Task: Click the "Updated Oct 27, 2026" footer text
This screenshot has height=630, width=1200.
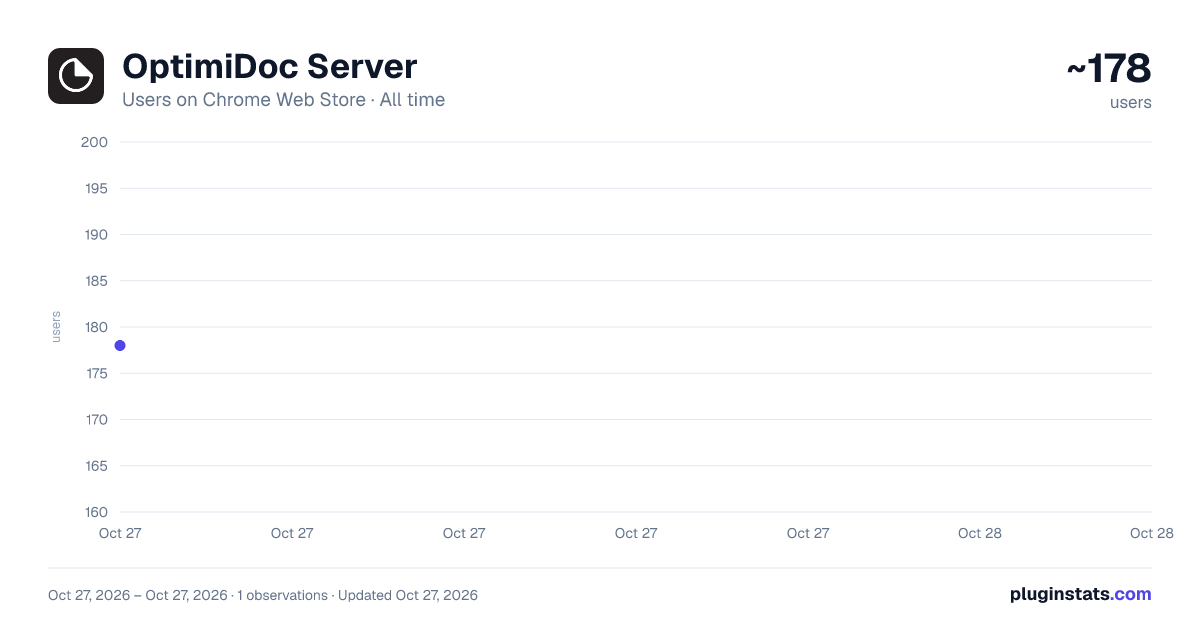Action: [x=408, y=595]
